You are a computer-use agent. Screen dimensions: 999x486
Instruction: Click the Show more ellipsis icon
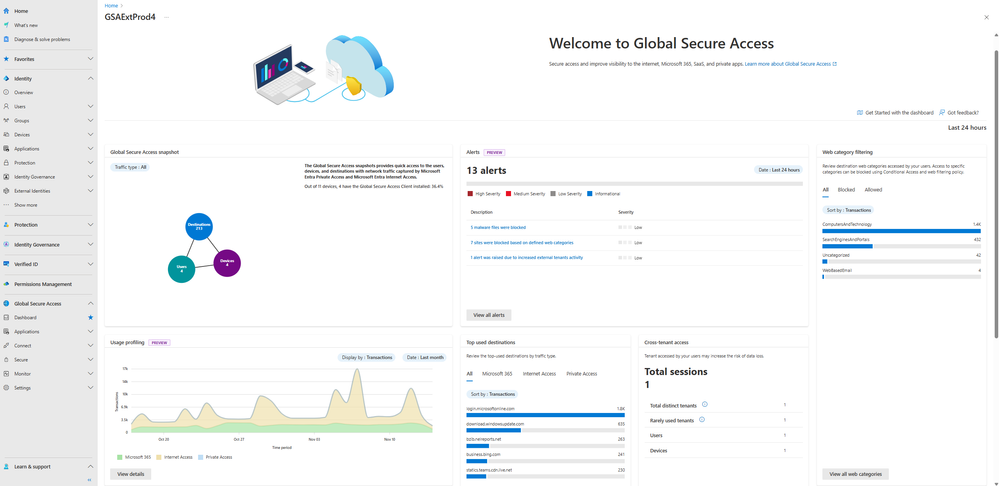coord(6,205)
